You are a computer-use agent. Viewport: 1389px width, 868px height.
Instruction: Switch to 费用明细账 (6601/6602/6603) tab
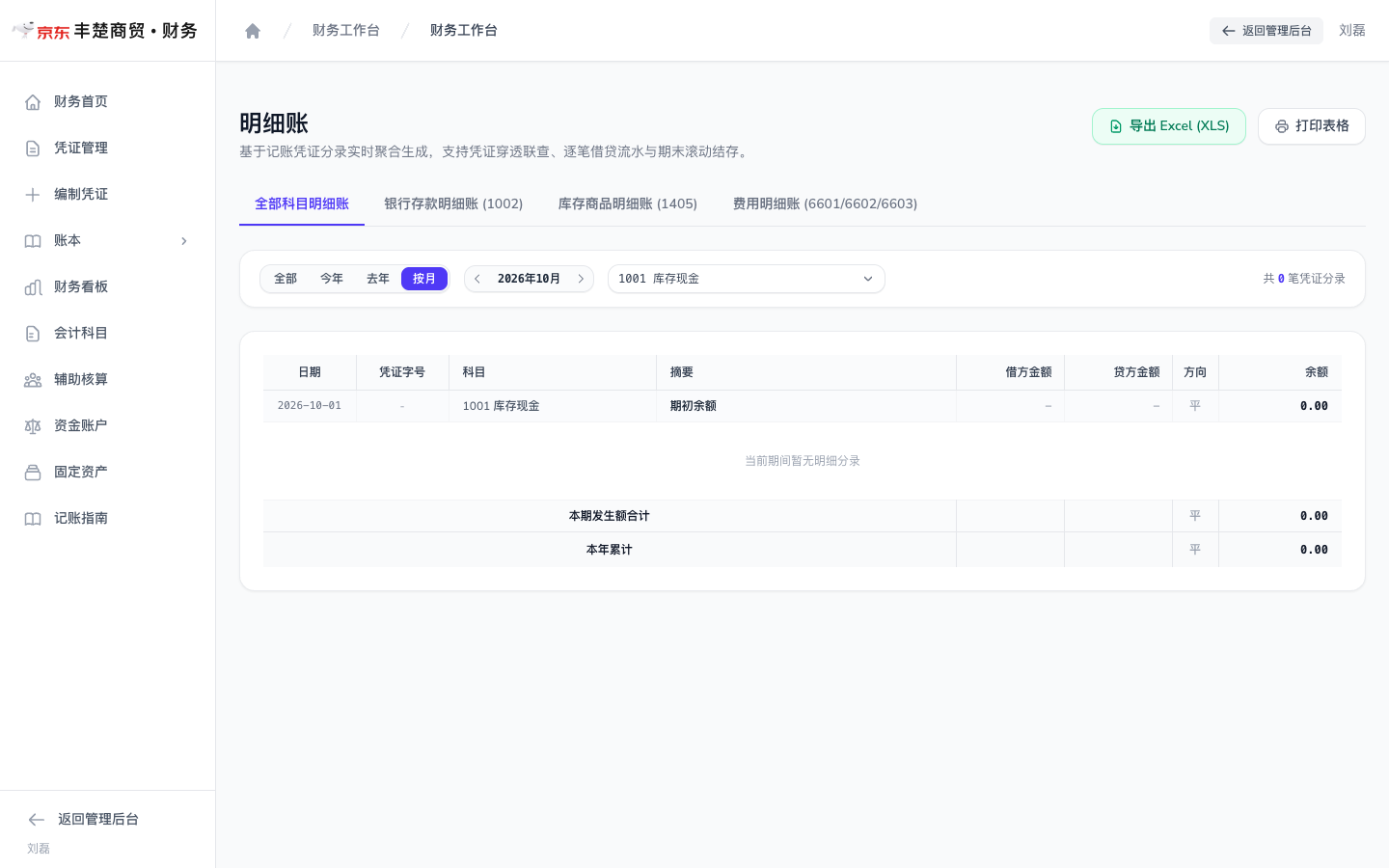[825, 204]
